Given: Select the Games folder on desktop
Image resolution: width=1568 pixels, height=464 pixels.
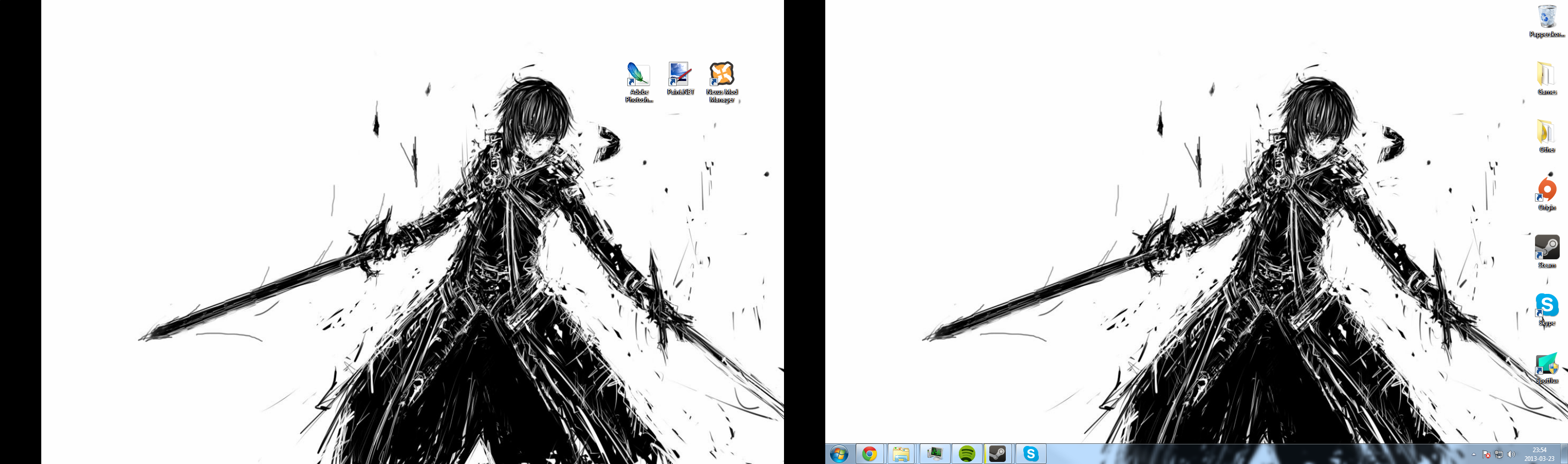Looking at the screenshot, I should tap(1547, 78).
